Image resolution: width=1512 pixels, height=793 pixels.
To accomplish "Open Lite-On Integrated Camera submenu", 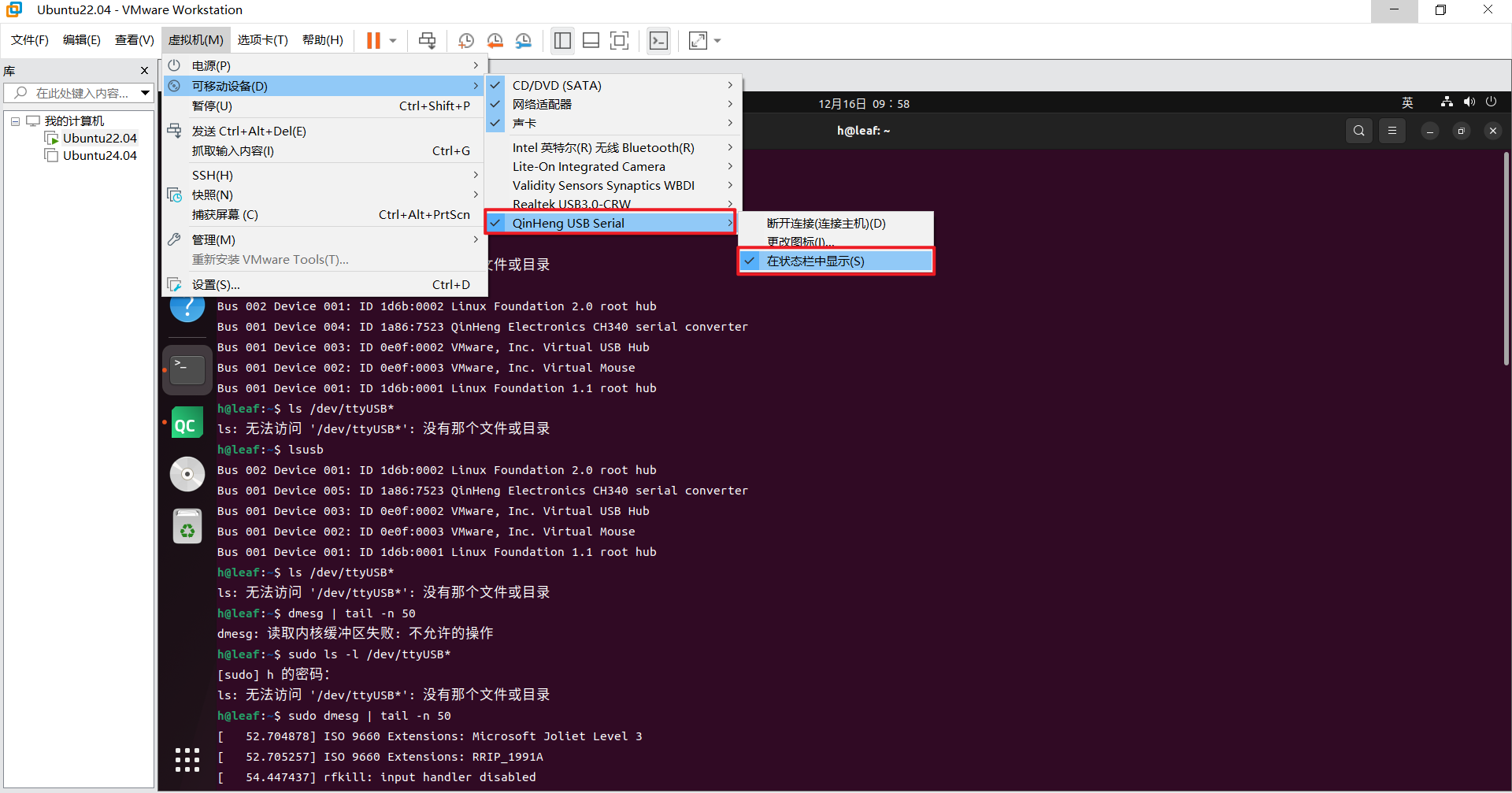I will (x=612, y=166).
